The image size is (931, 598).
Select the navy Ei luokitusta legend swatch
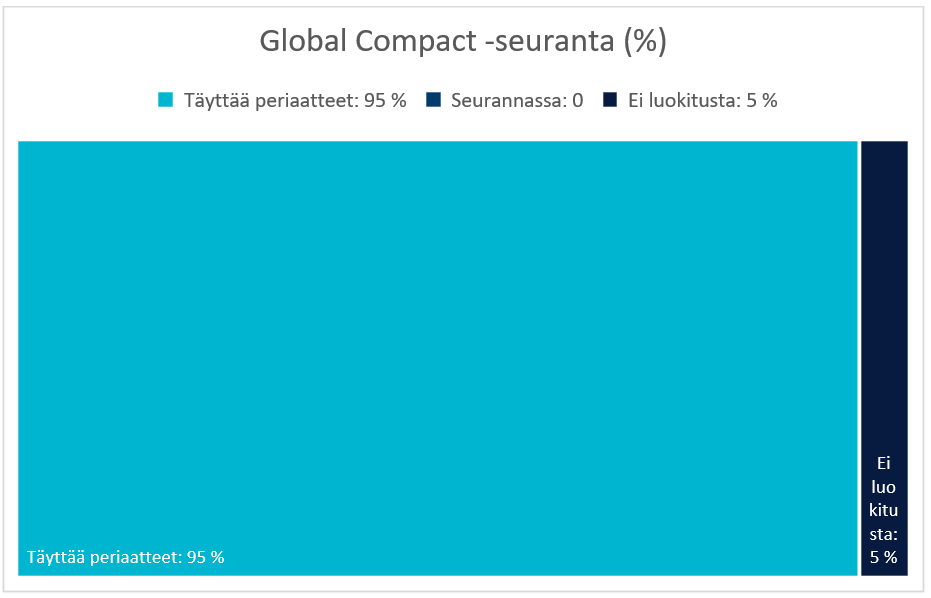tap(610, 100)
